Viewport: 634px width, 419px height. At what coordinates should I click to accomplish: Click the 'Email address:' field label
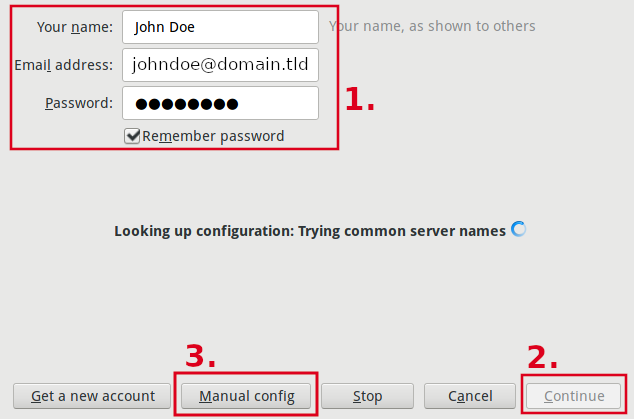click(63, 65)
